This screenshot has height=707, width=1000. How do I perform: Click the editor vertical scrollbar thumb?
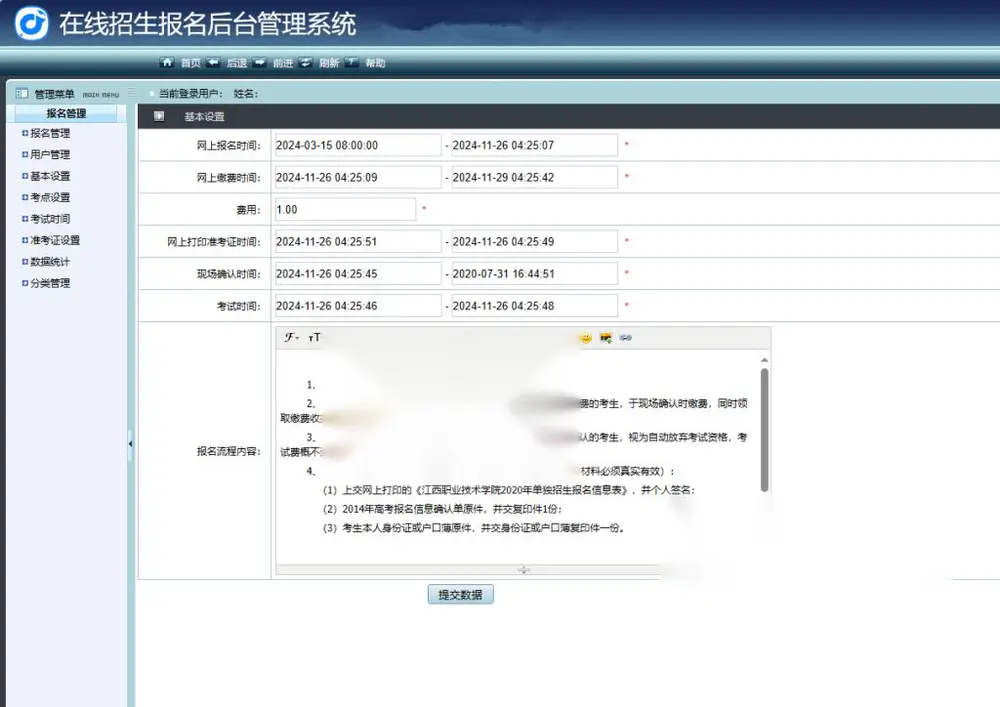pyautogui.click(x=764, y=430)
